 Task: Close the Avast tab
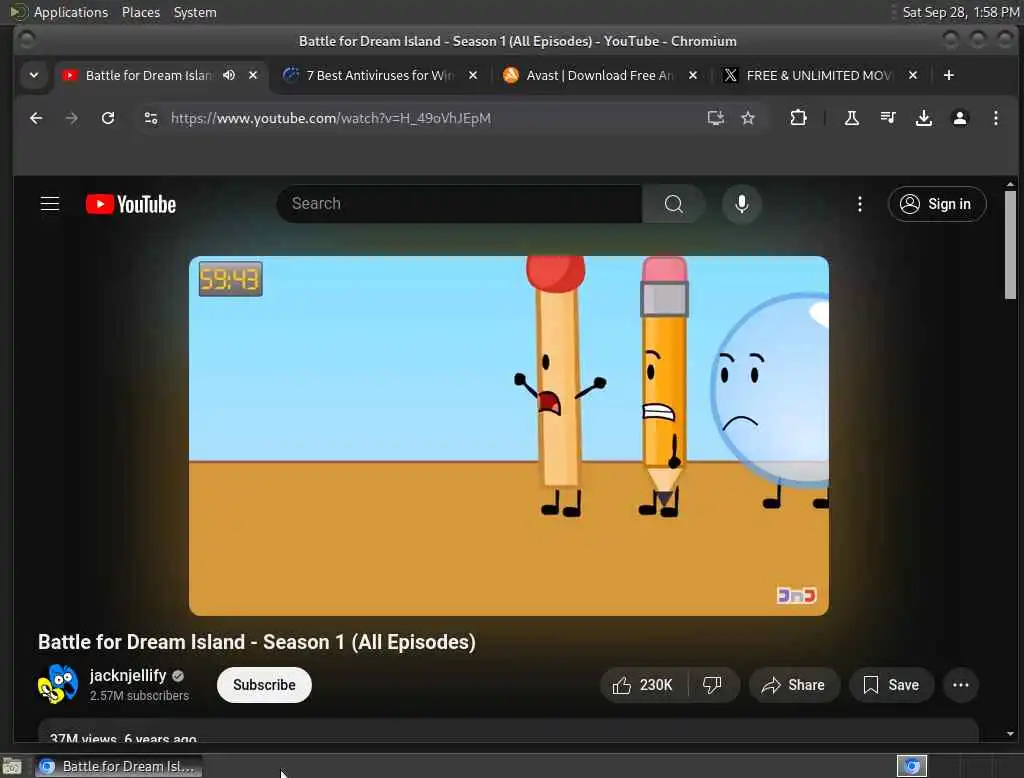point(693,75)
